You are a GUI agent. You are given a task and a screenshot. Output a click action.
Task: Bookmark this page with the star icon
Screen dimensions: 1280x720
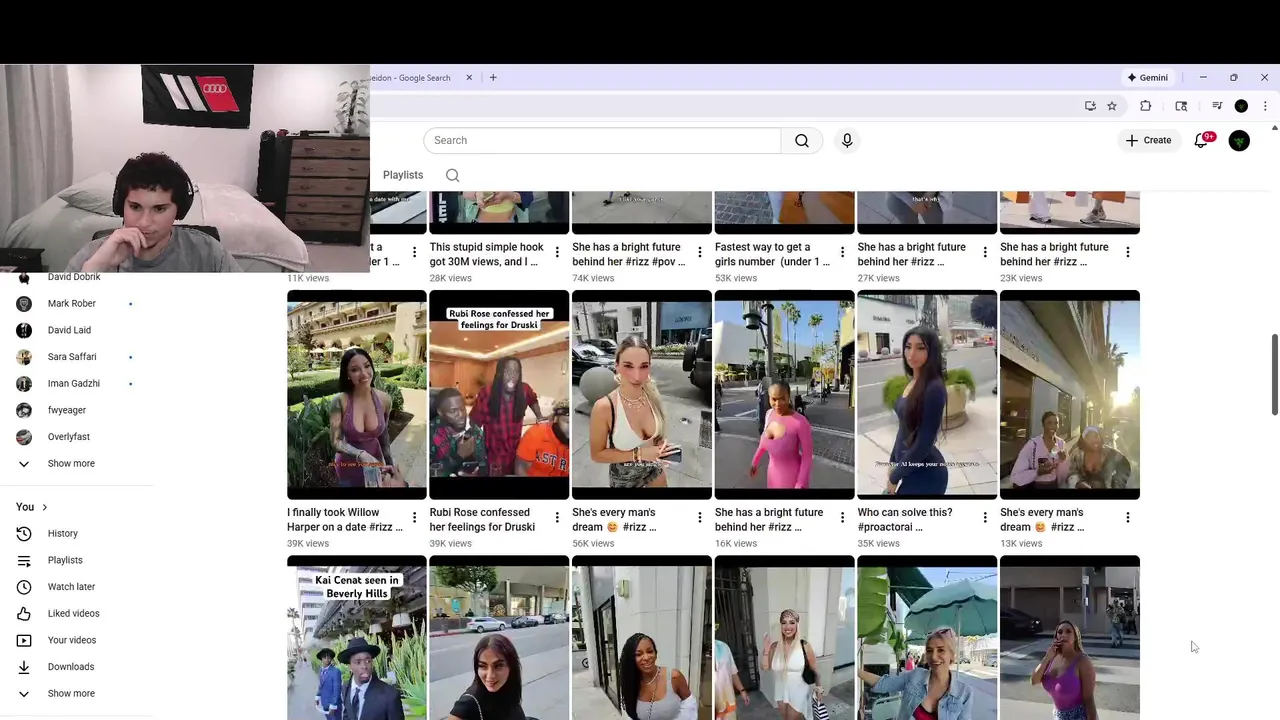pos(1112,106)
